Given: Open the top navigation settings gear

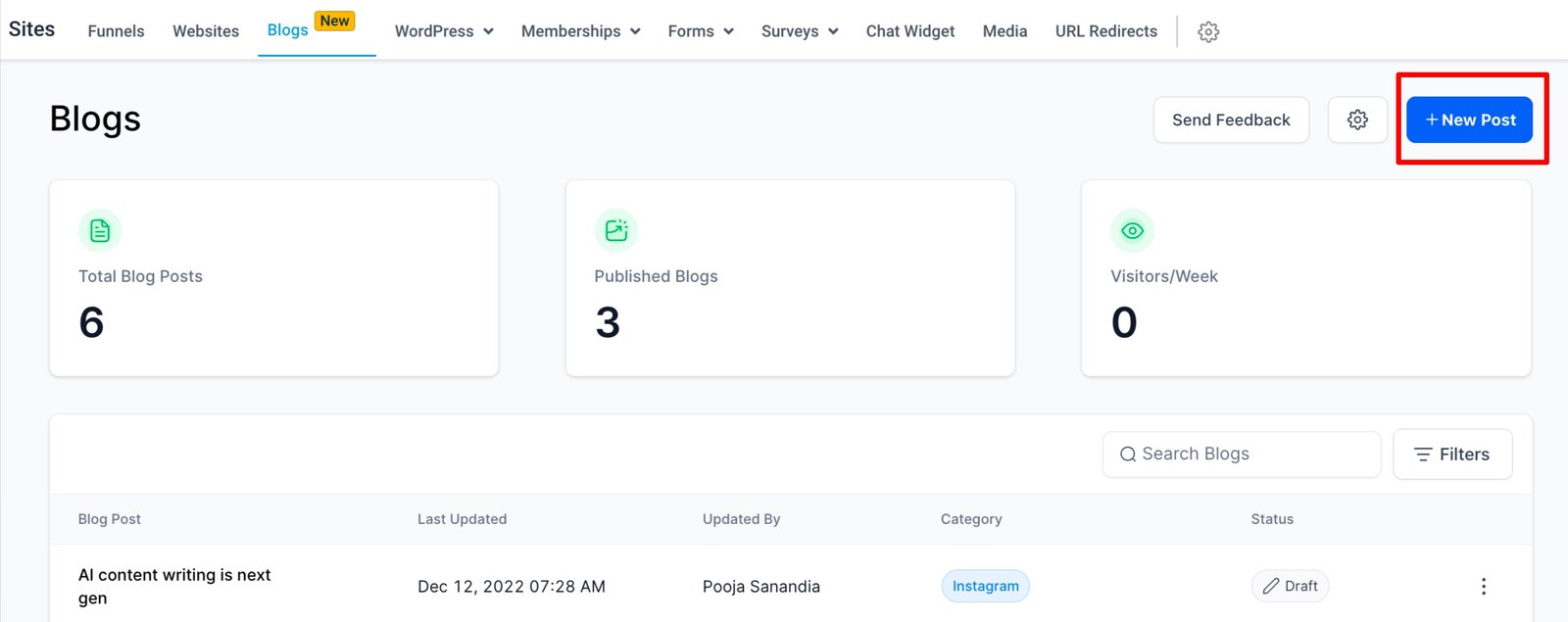Looking at the screenshot, I should 1208,31.
